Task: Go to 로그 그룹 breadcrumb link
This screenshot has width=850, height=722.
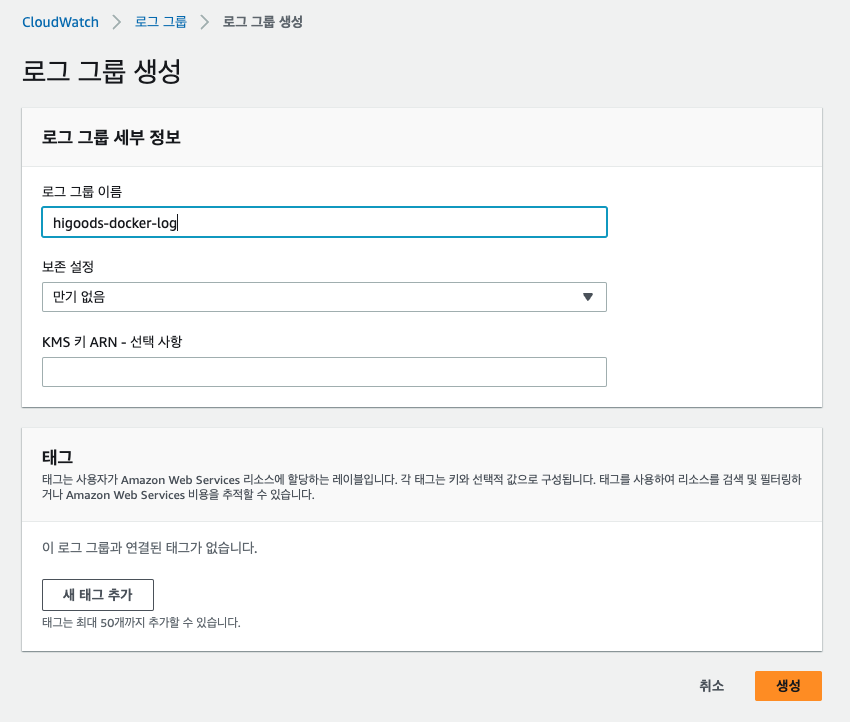Action: coord(160,22)
